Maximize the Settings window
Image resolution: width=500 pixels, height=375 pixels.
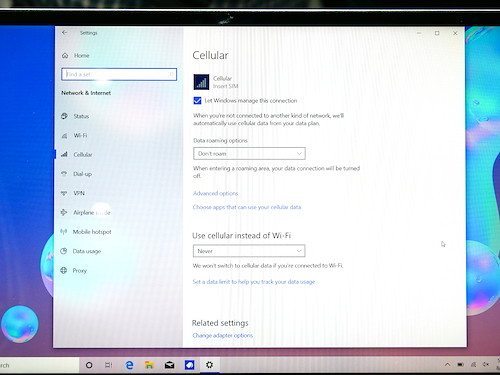point(437,33)
